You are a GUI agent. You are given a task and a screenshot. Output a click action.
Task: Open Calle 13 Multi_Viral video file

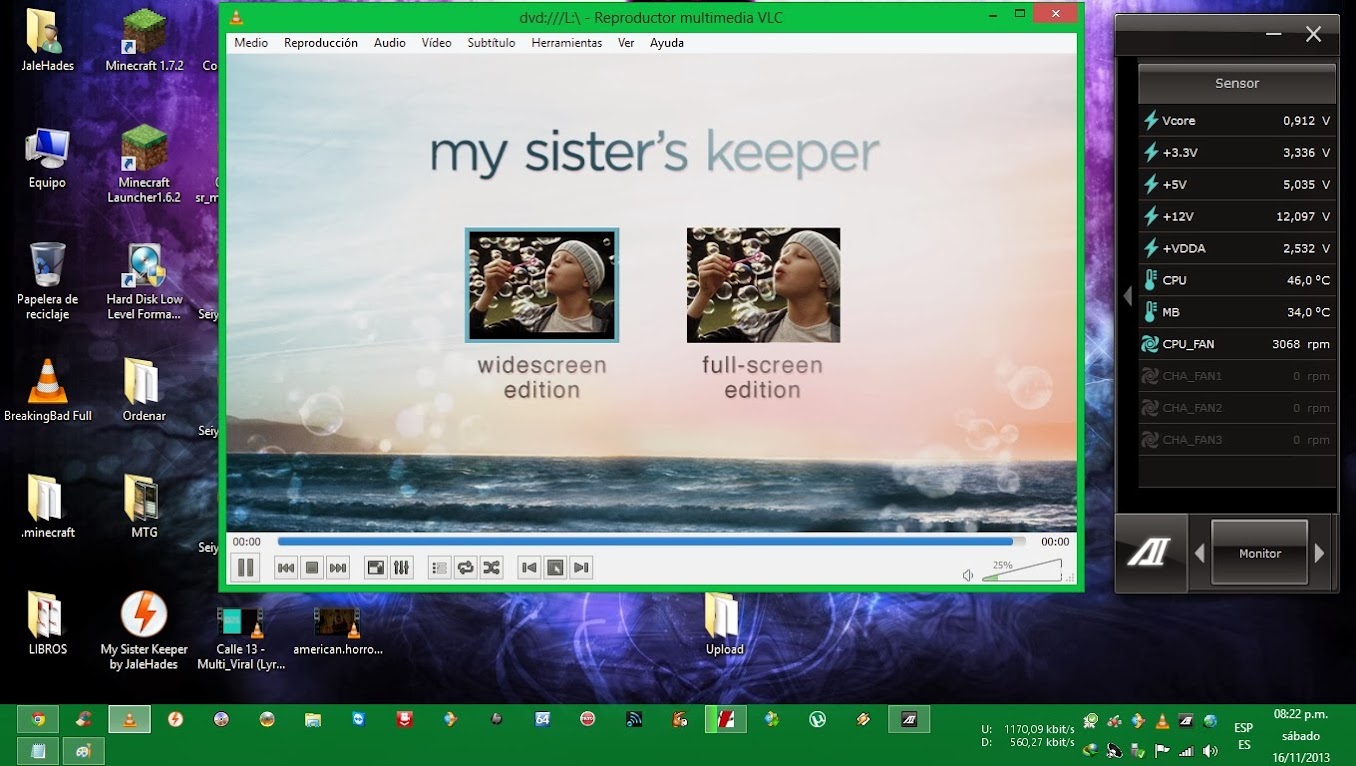tap(241, 638)
